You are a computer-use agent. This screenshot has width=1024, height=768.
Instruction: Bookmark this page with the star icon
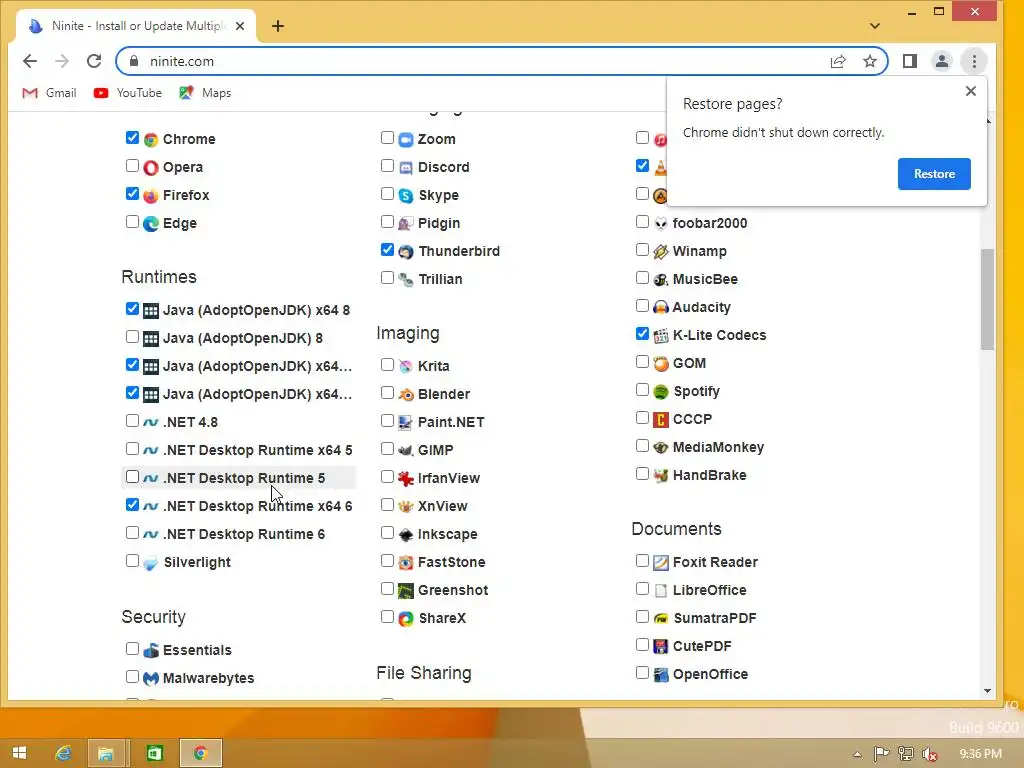pos(870,61)
